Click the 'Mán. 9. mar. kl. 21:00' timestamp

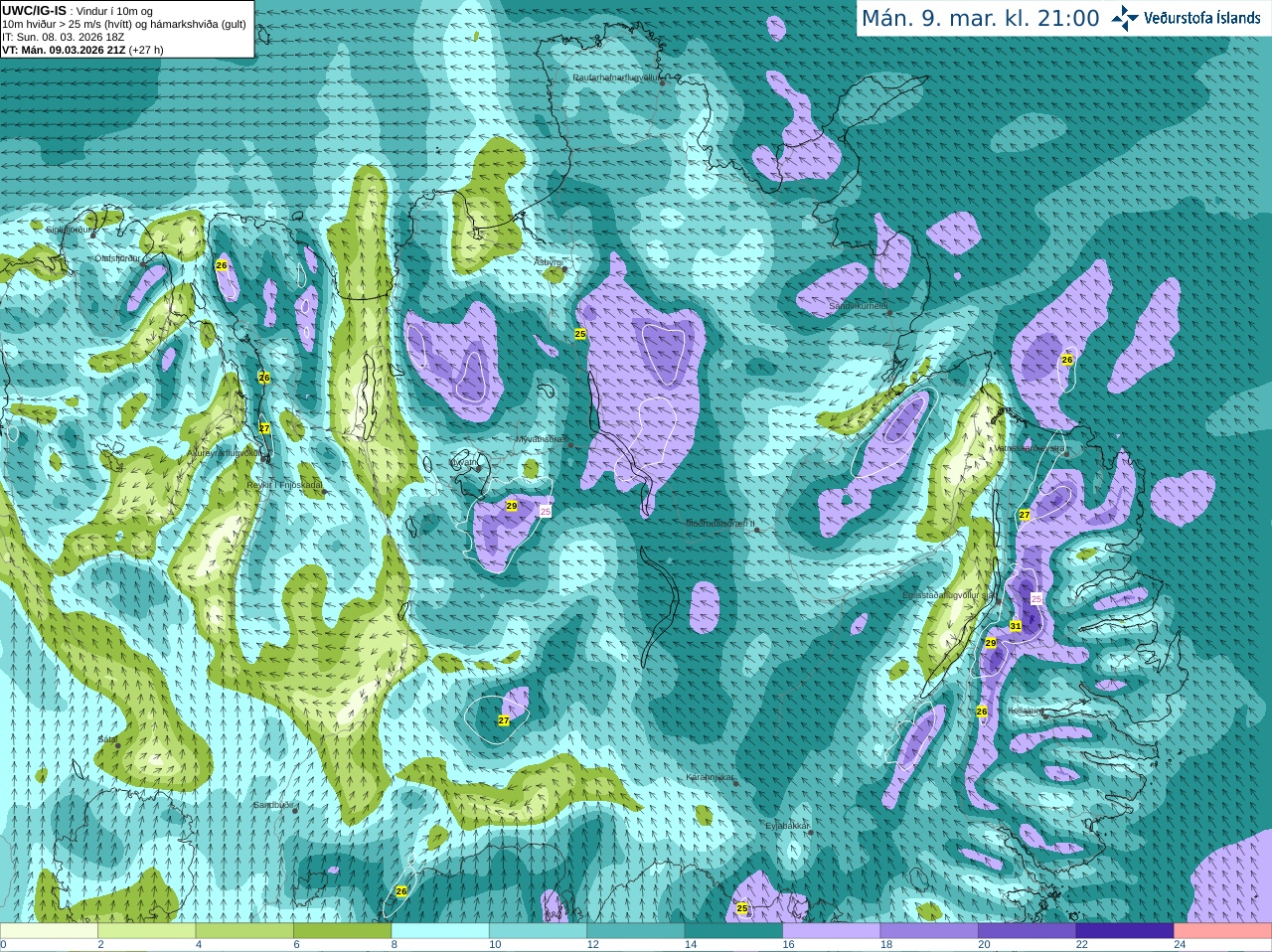pyautogui.click(x=980, y=18)
